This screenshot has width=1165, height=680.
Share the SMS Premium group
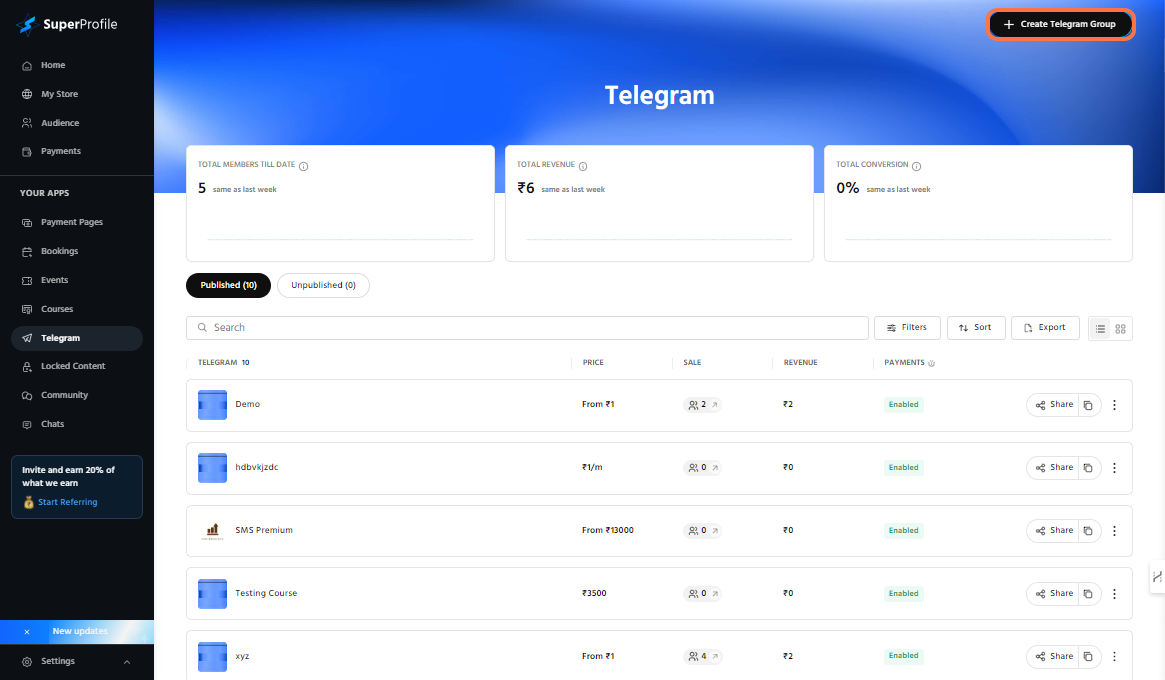tap(1054, 531)
